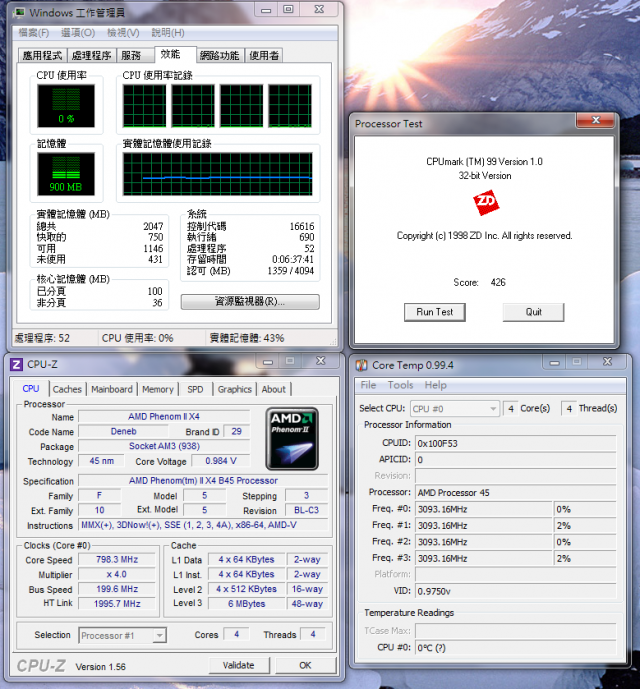
Task: Open the SPD tab in CPU-Z
Action: (195, 389)
